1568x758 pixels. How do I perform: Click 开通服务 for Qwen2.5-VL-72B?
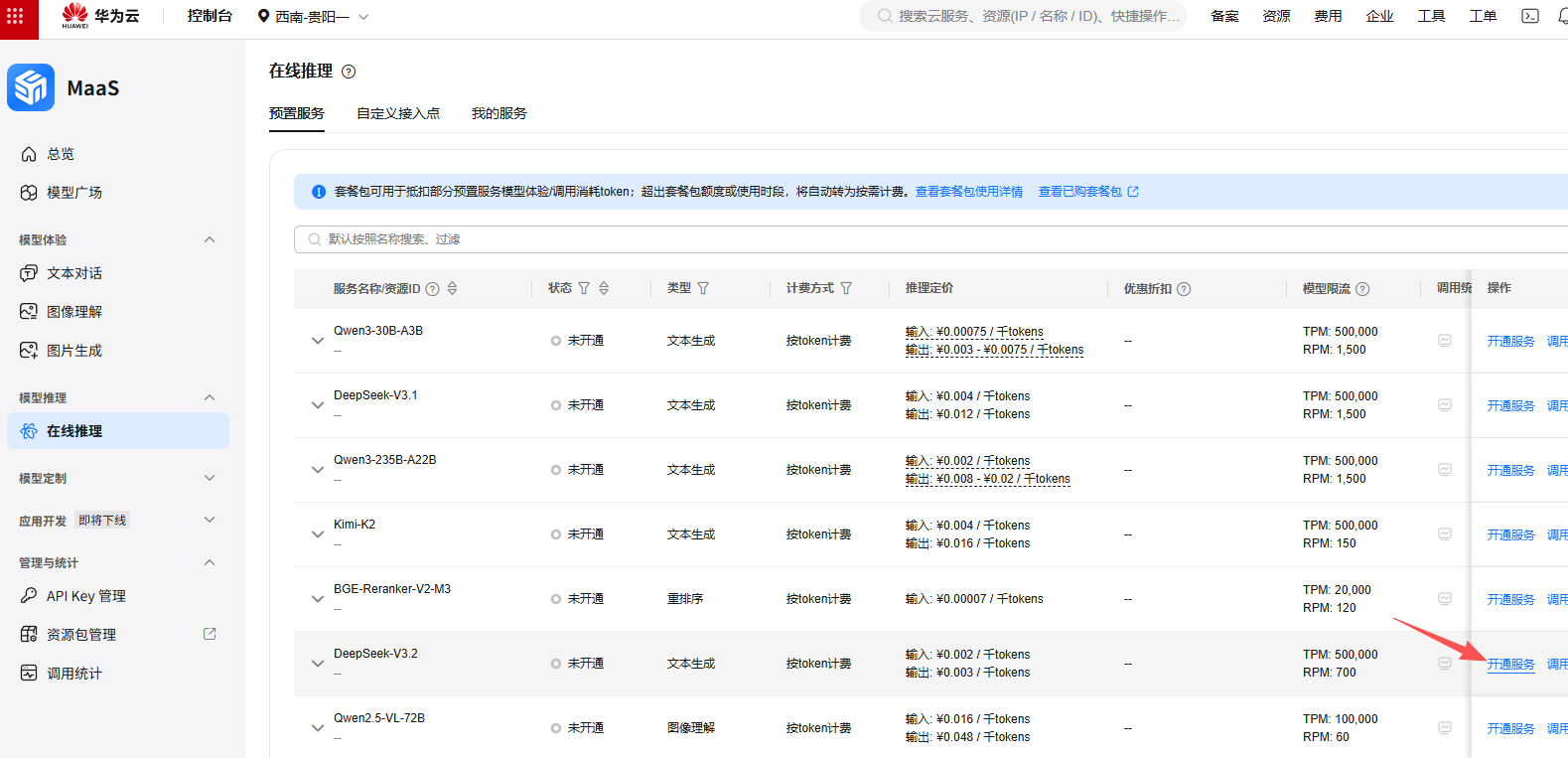tap(1510, 728)
